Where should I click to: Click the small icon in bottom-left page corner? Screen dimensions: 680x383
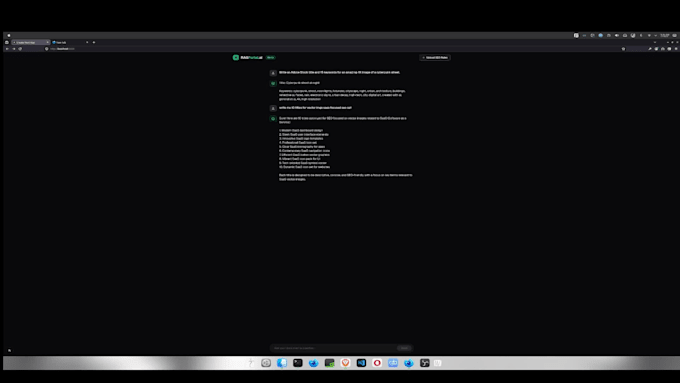[9, 350]
